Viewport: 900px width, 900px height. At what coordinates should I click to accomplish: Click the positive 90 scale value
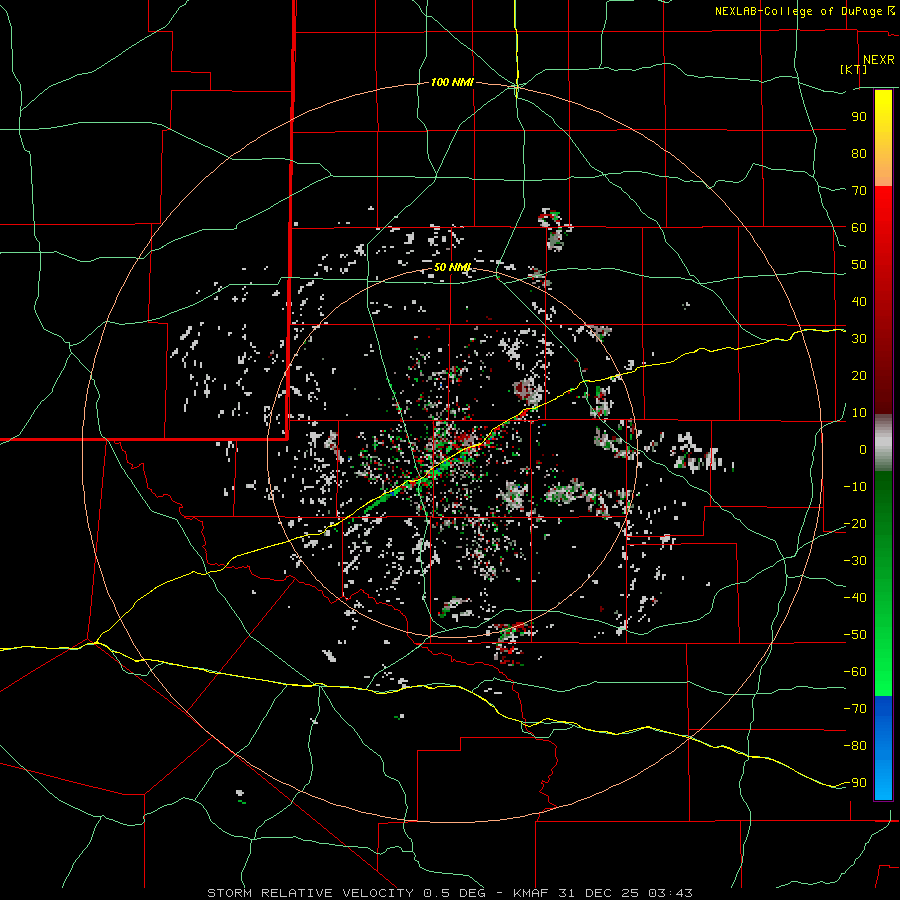click(x=859, y=117)
